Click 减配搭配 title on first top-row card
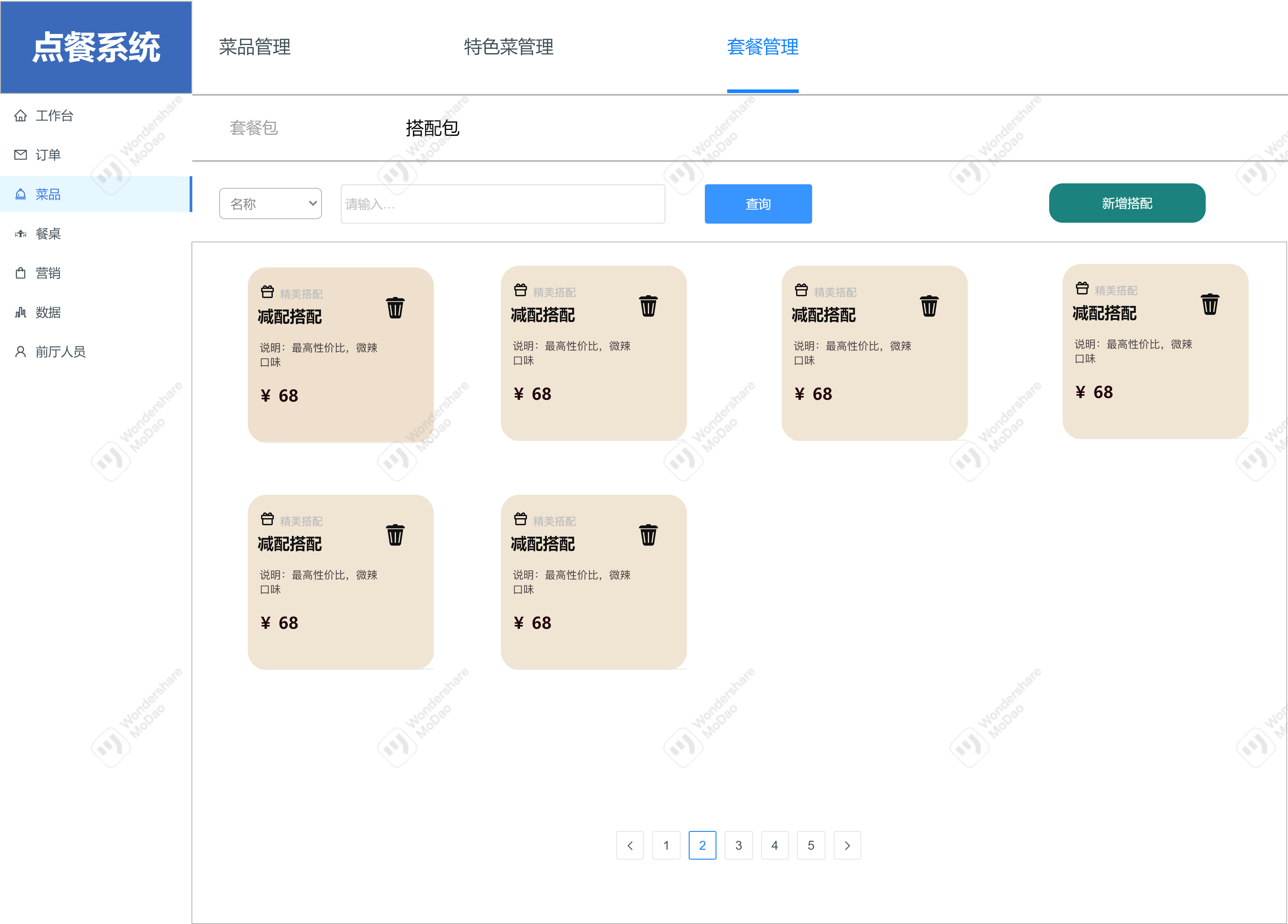1288x924 pixels. [290, 317]
